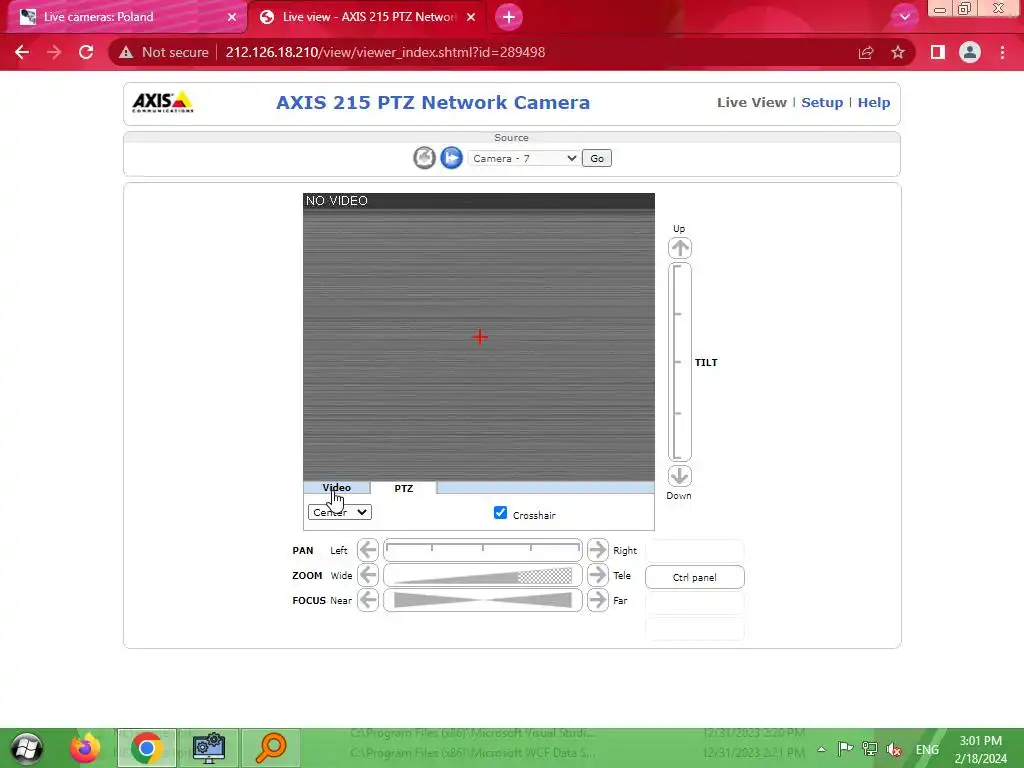Click the Go button
The width and height of the screenshot is (1024, 768).
(x=597, y=158)
